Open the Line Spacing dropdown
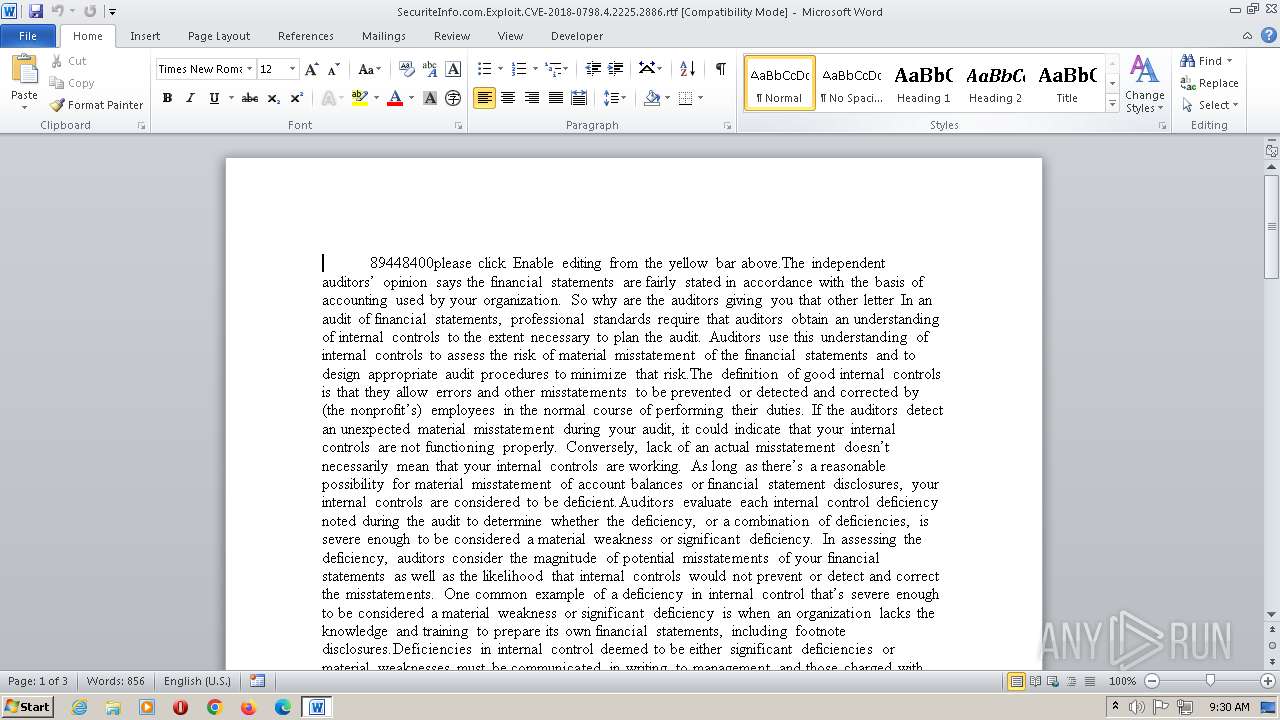The width and height of the screenshot is (1280, 720). pos(615,98)
